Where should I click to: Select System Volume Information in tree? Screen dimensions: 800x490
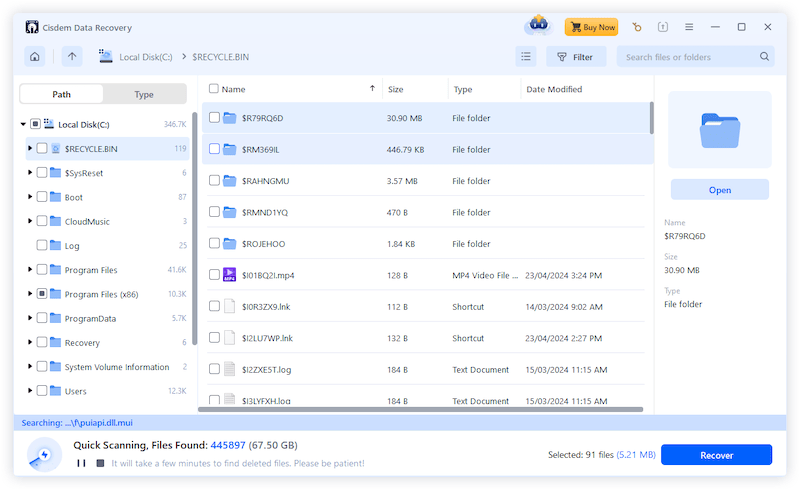pyautogui.click(x=117, y=367)
